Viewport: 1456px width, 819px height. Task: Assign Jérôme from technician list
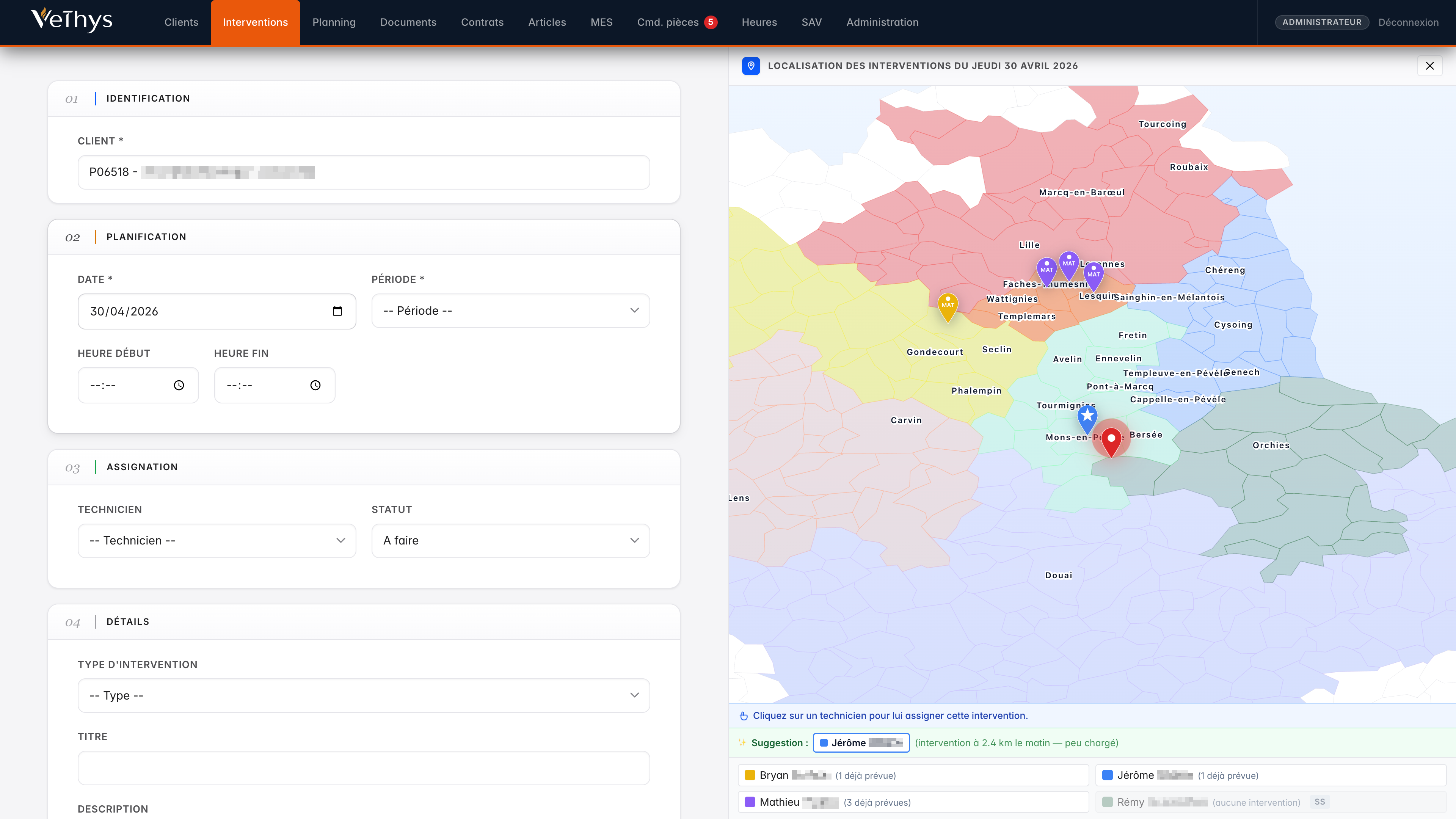pos(1271,775)
